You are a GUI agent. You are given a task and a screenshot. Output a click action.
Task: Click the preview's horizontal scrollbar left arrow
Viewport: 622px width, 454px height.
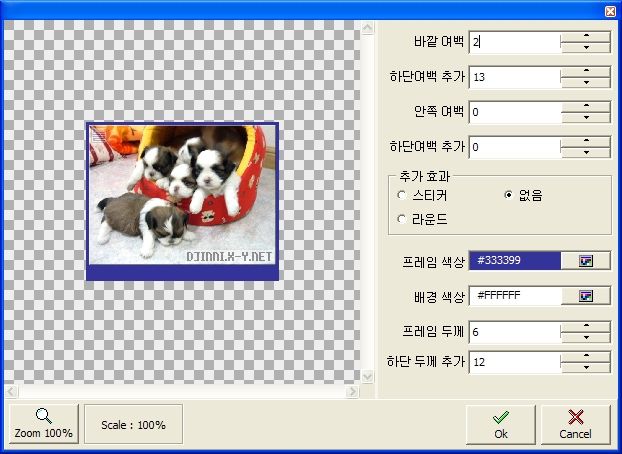[11, 392]
